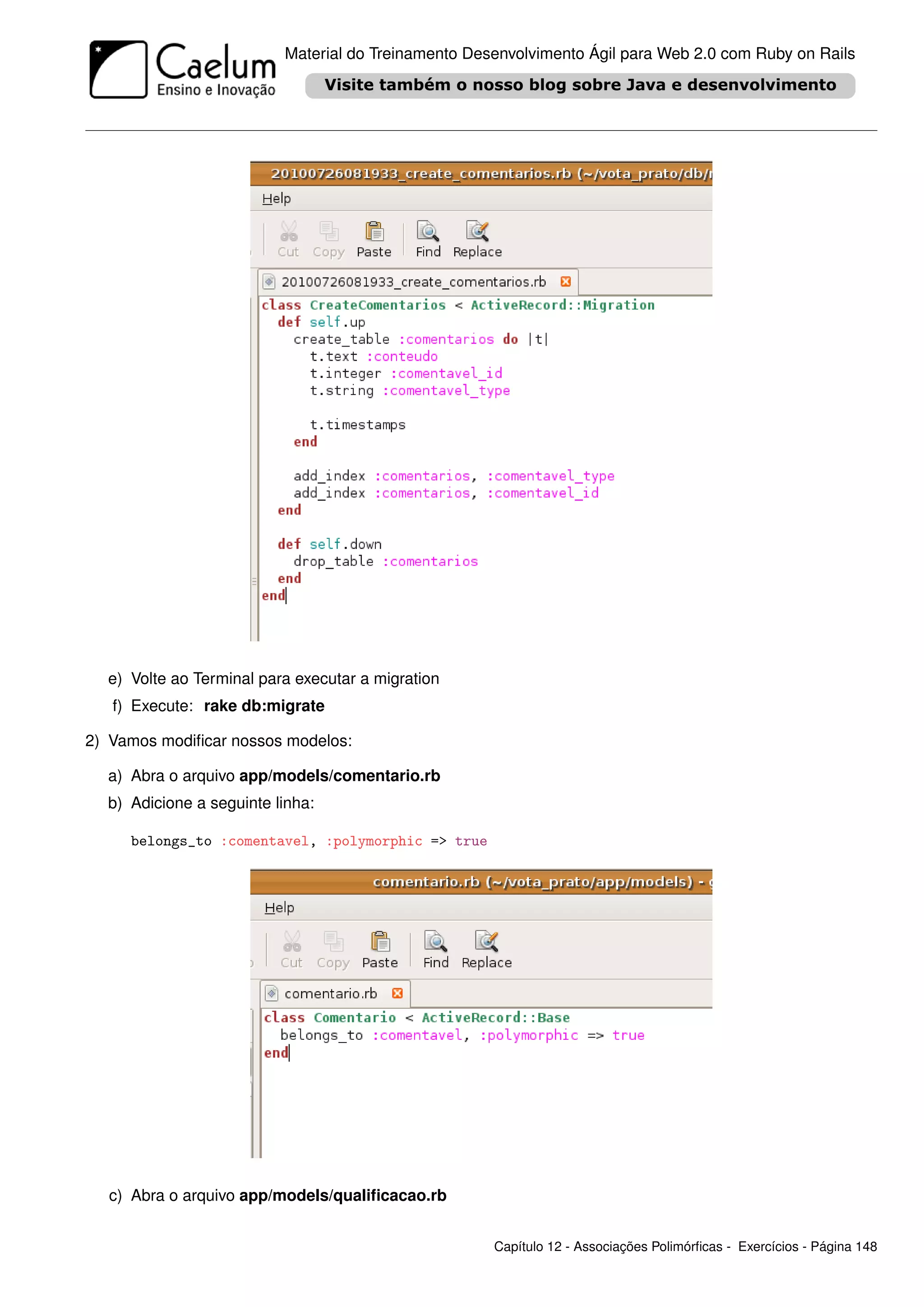Click title bar of create_comentarios.rb window
The width and height of the screenshot is (924, 1307).
tap(481, 174)
